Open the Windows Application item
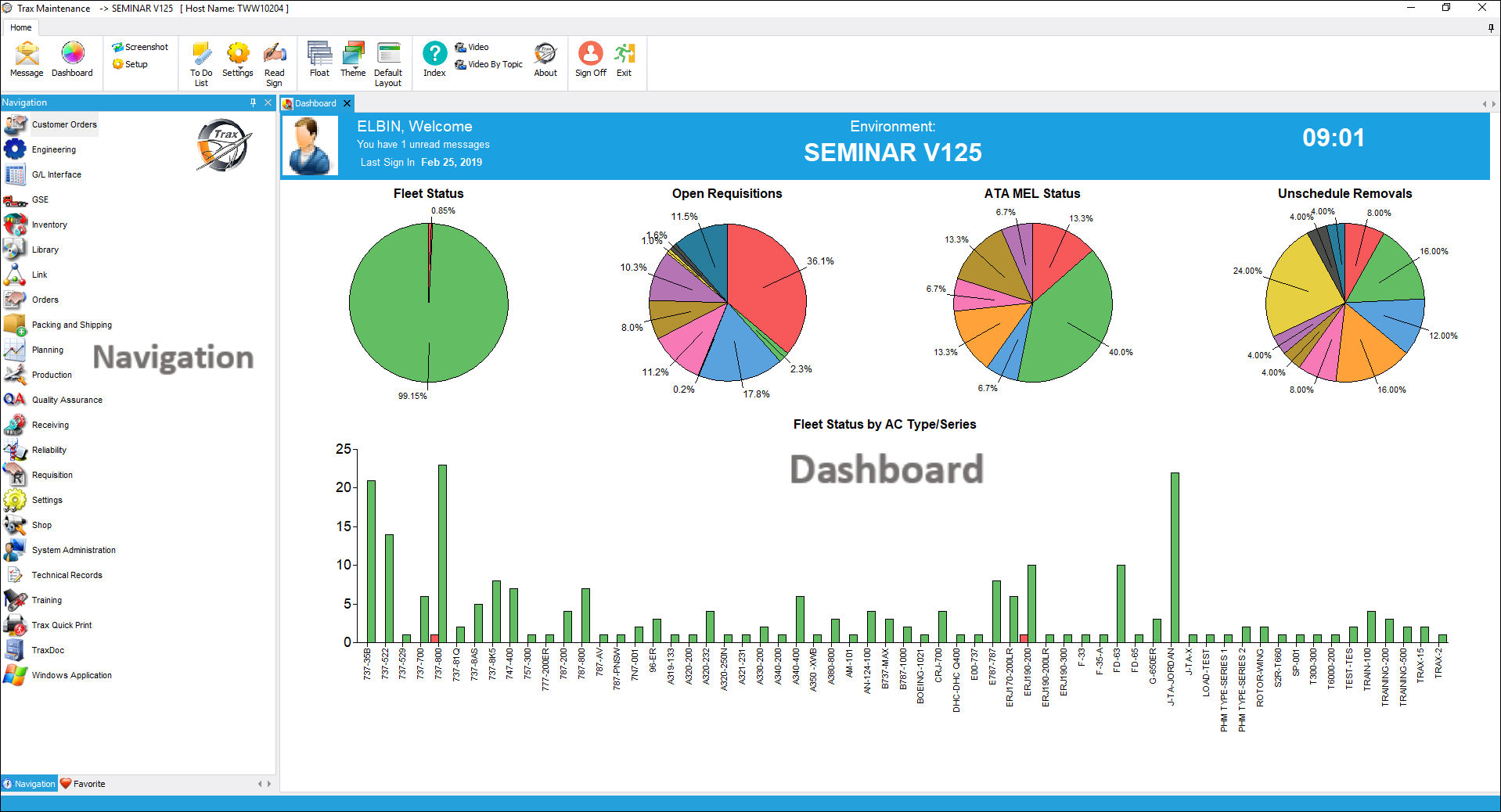Viewport: 1501px width, 812px height. point(58,675)
